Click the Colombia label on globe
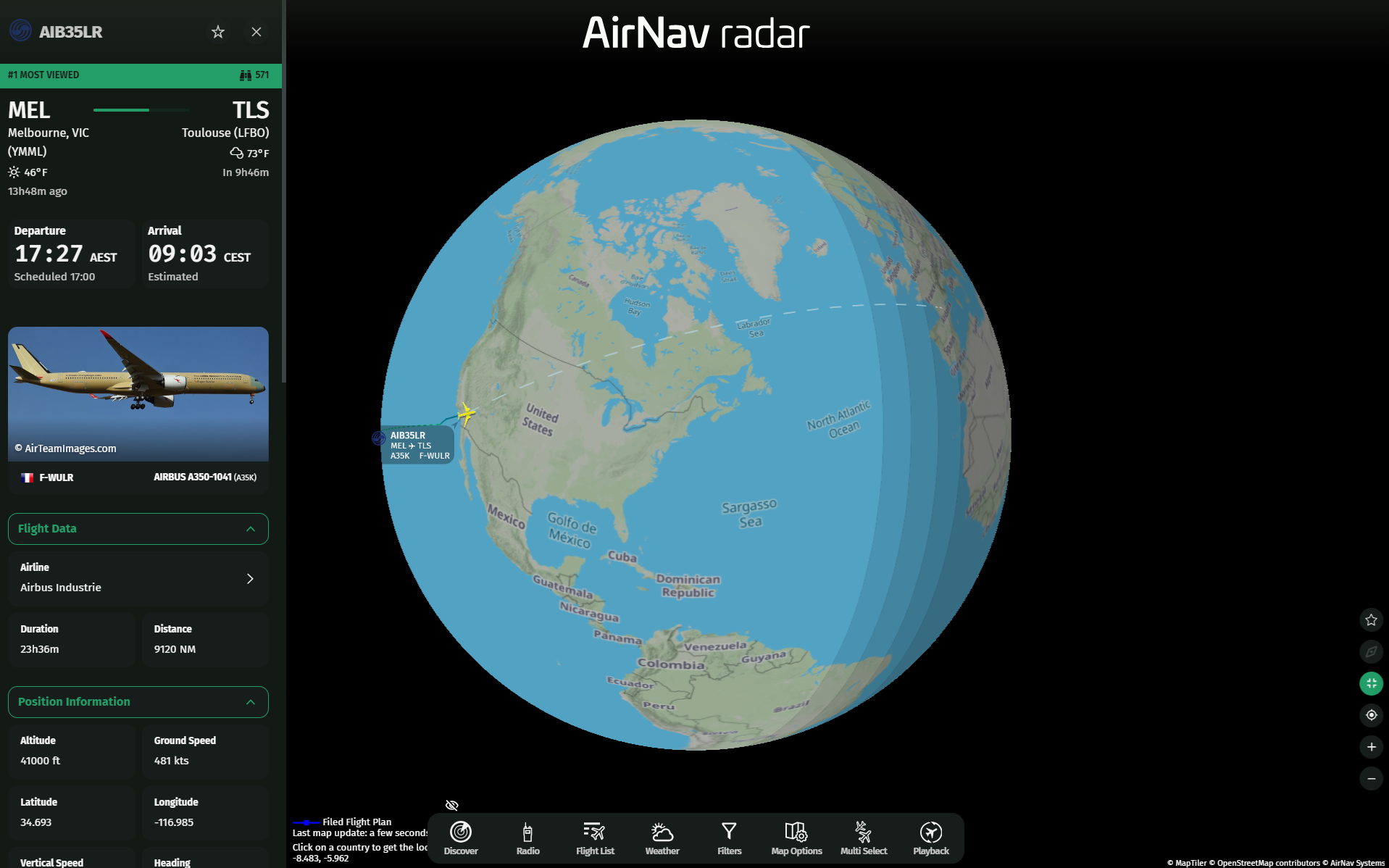This screenshot has width=1389, height=868. pos(671,664)
